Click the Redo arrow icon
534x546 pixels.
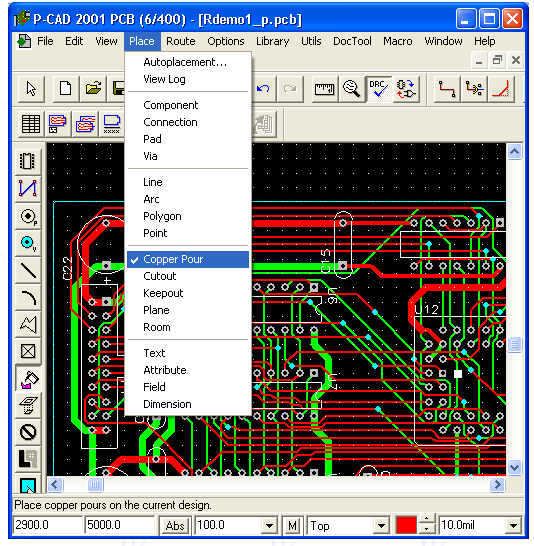[290, 89]
